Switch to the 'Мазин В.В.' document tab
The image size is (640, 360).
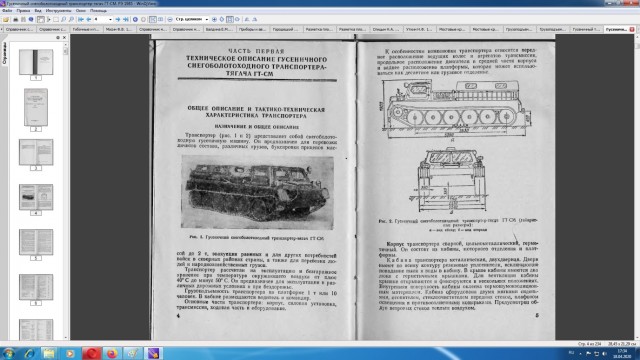(119, 29)
